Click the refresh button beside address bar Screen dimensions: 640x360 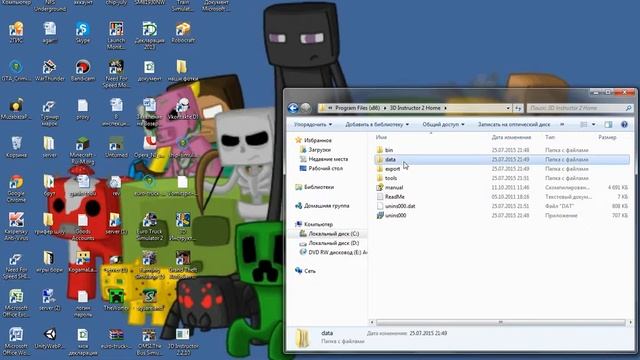coord(518,108)
